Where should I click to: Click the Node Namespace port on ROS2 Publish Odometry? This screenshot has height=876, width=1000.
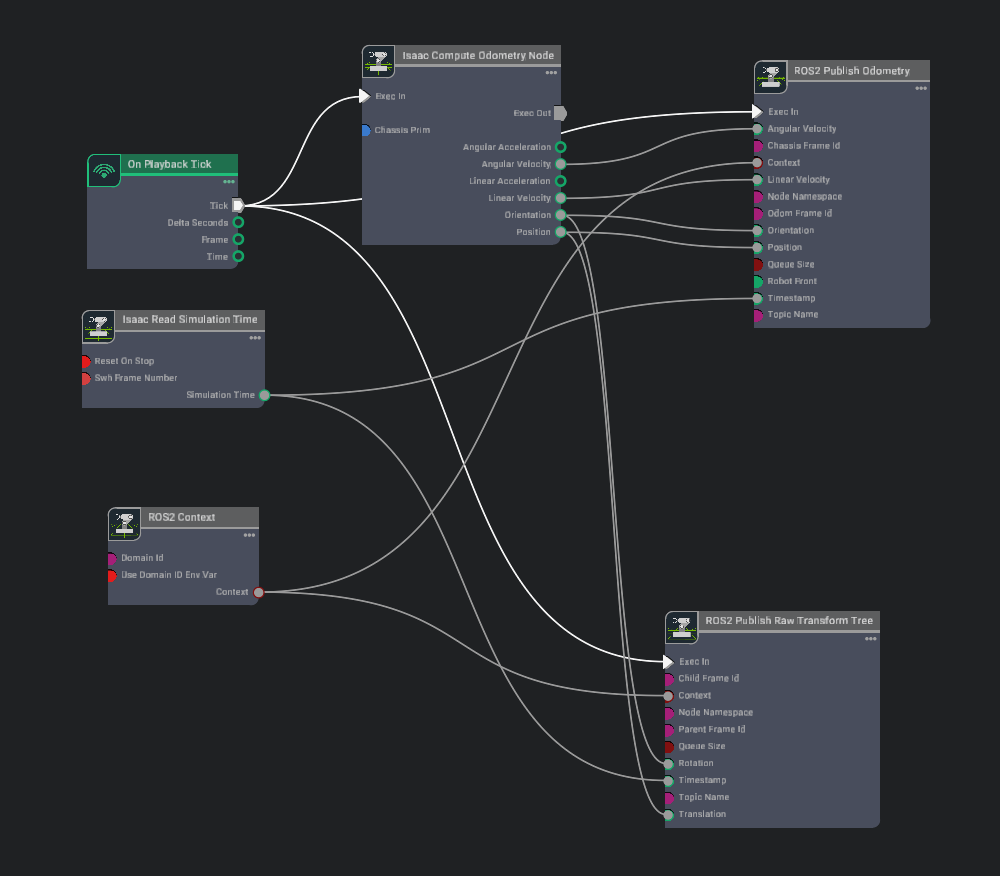[758, 197]
